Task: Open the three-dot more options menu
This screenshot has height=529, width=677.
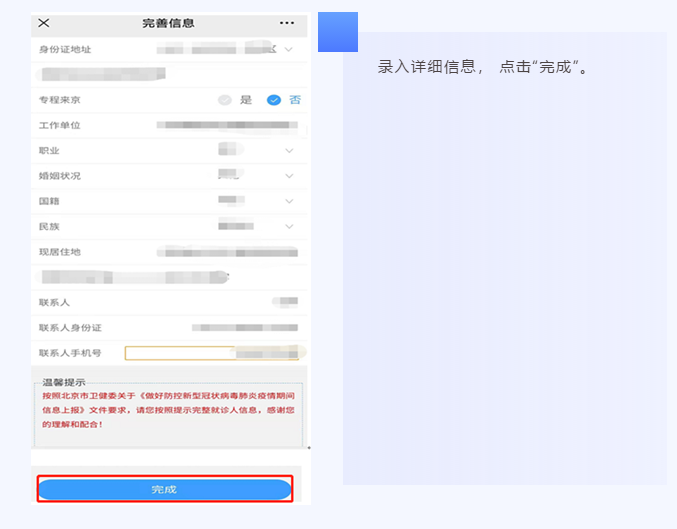Action: (x=287, y=23)
